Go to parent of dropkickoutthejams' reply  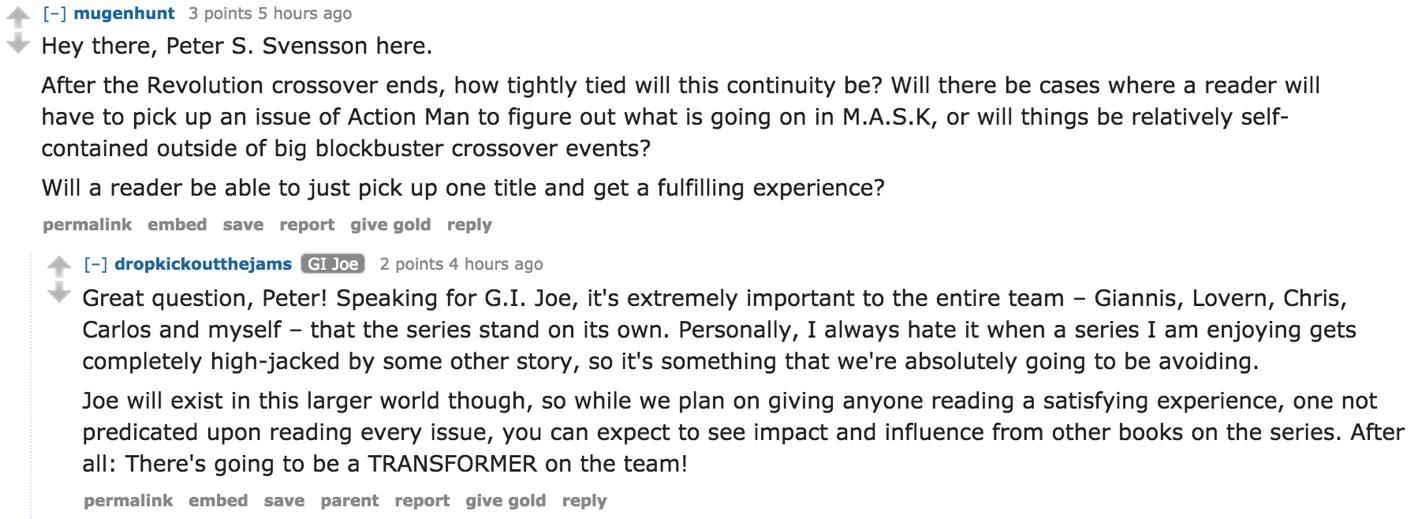(349, 500)
